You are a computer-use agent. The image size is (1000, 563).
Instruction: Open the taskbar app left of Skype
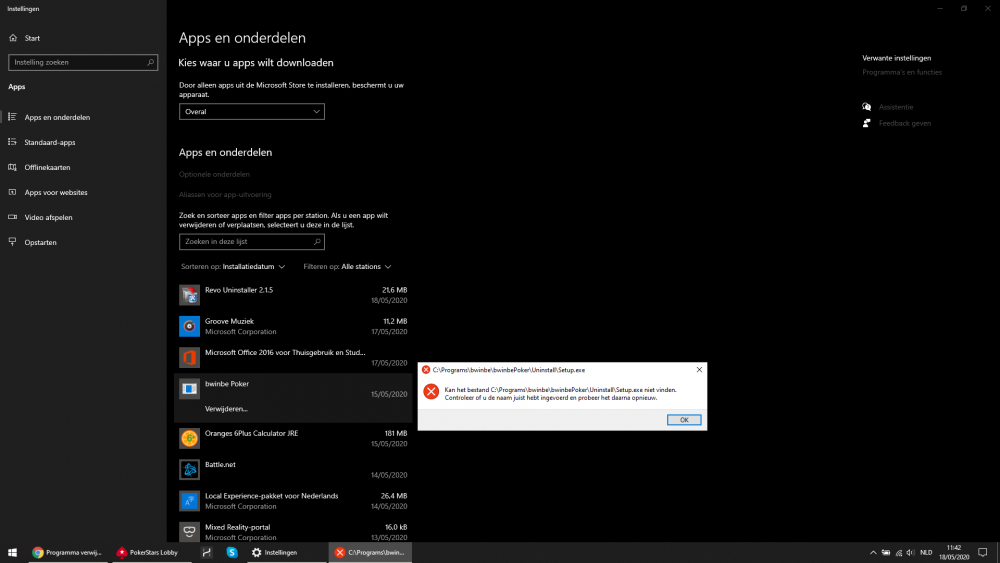[207, 553]
